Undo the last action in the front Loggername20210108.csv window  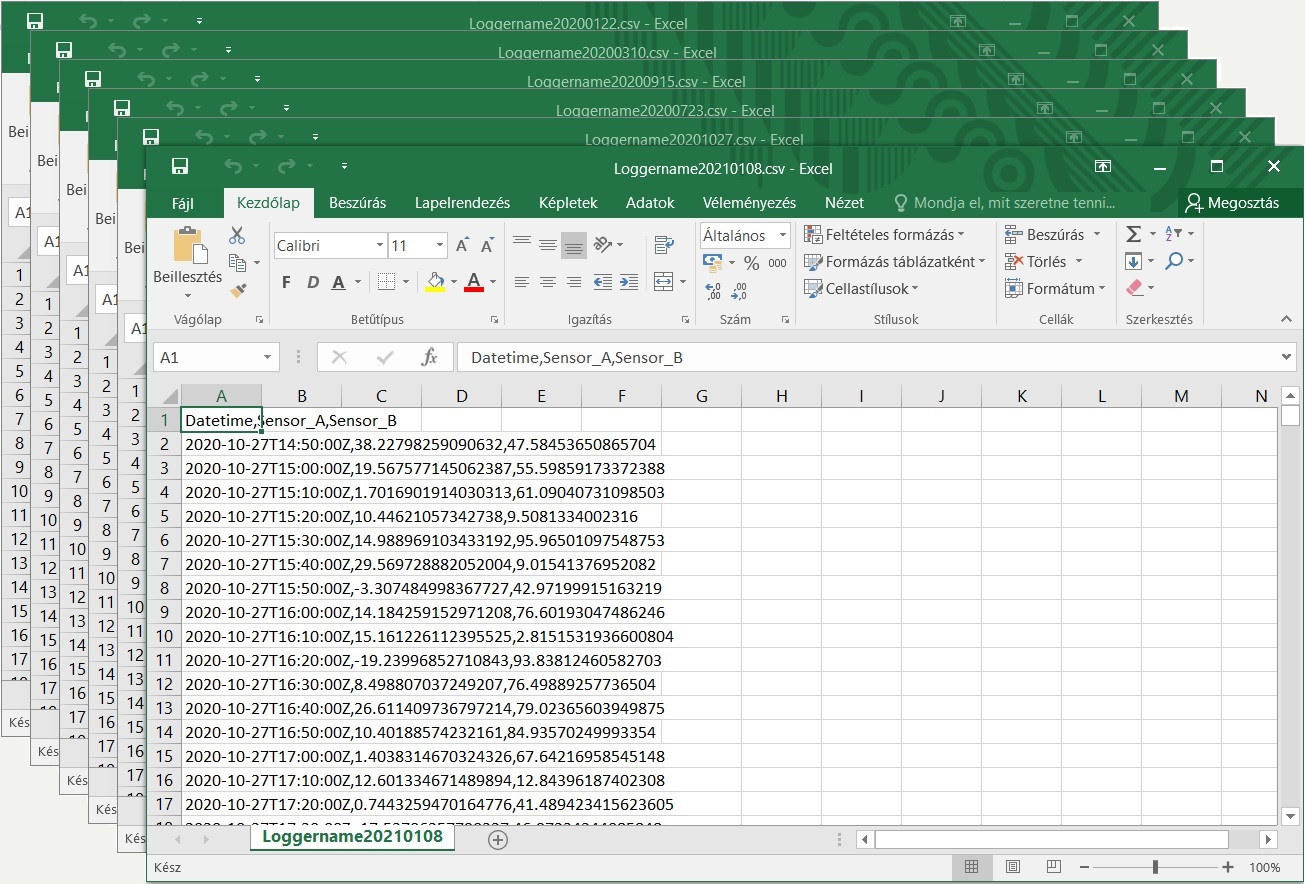[x=233, y=167]
